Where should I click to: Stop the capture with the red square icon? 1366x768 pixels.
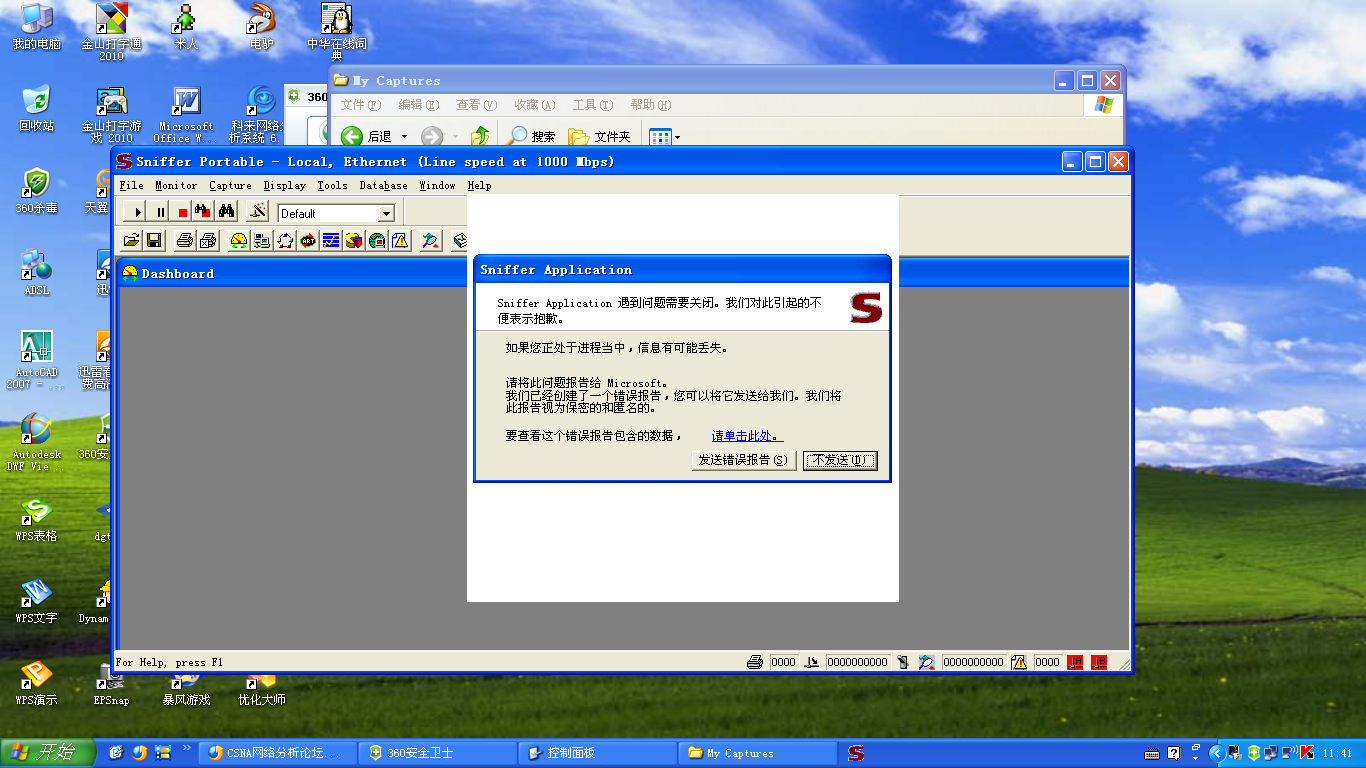pos(181,211)
